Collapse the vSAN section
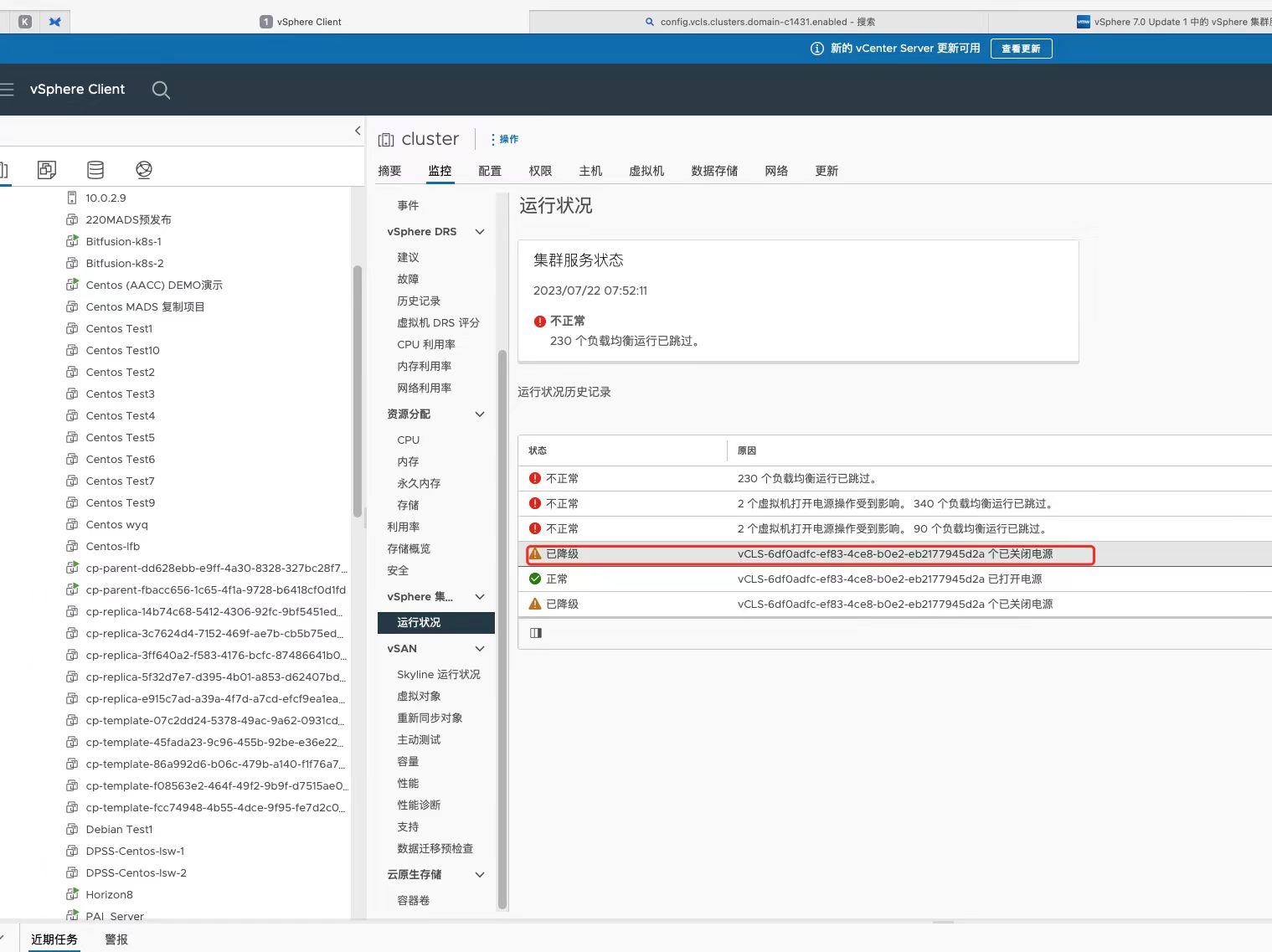Screen dimensions: 1272x952 (480, 649)
